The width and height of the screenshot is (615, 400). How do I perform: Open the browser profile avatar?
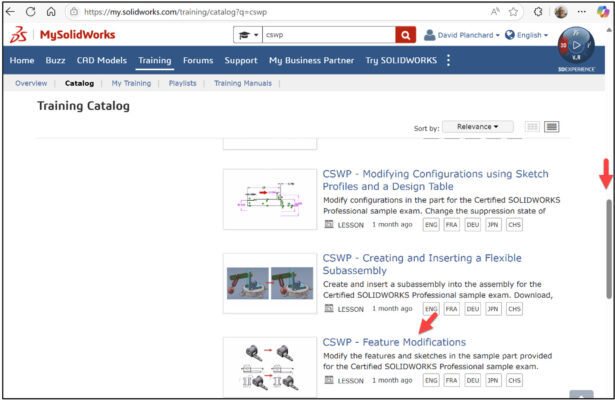pyautogui.click(x=561, y=12)
